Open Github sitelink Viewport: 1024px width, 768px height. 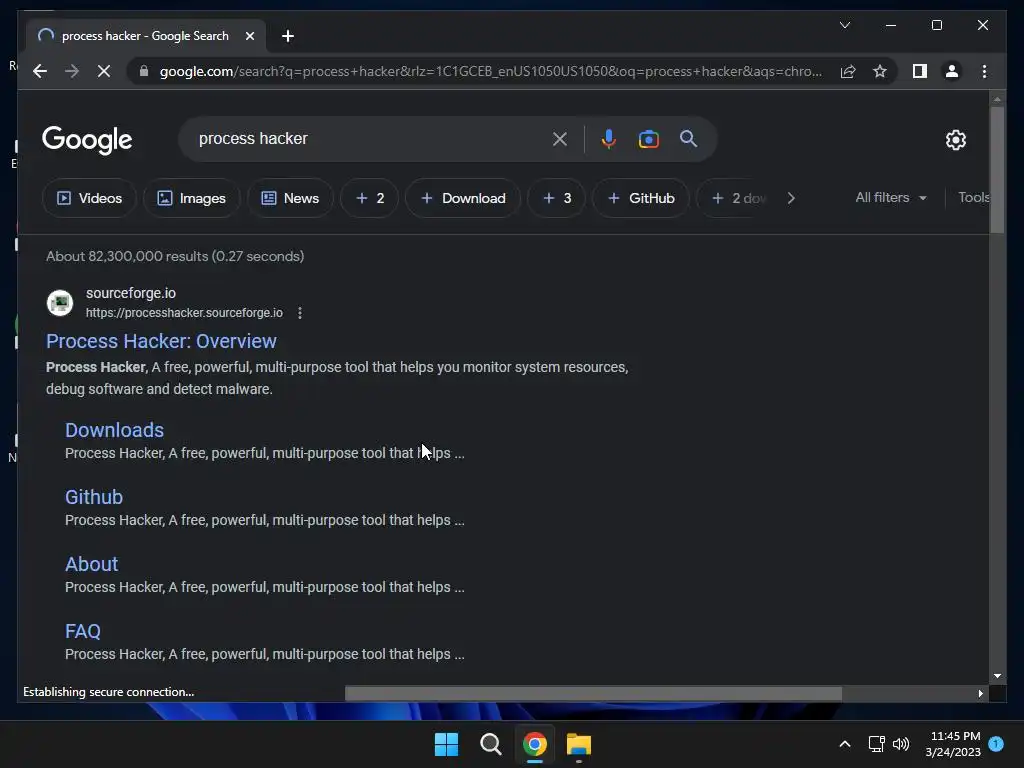94,497
